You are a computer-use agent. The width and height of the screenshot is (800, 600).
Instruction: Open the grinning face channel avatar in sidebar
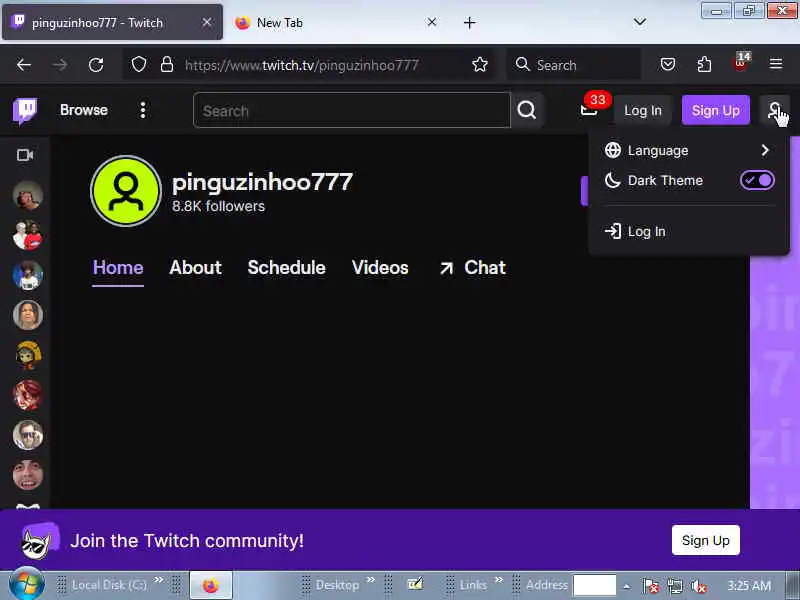click(28, 474)
